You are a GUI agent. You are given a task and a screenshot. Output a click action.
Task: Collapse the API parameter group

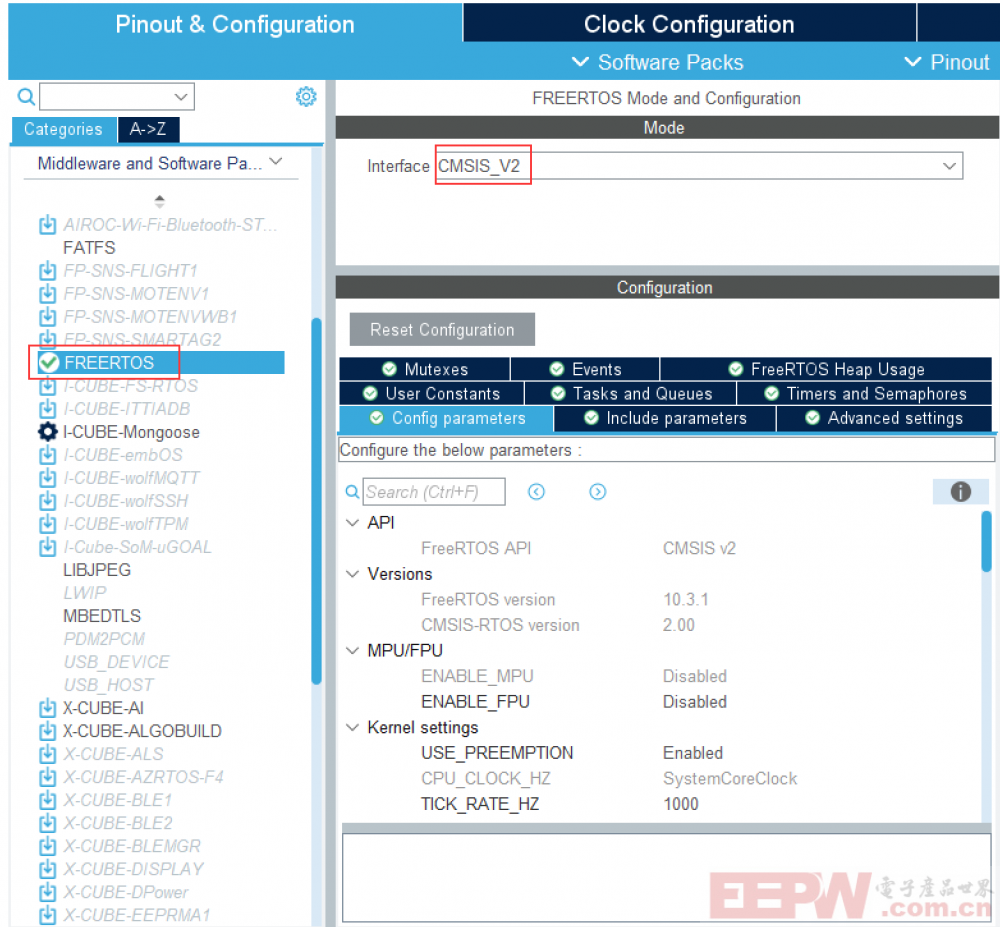(352, 523)
